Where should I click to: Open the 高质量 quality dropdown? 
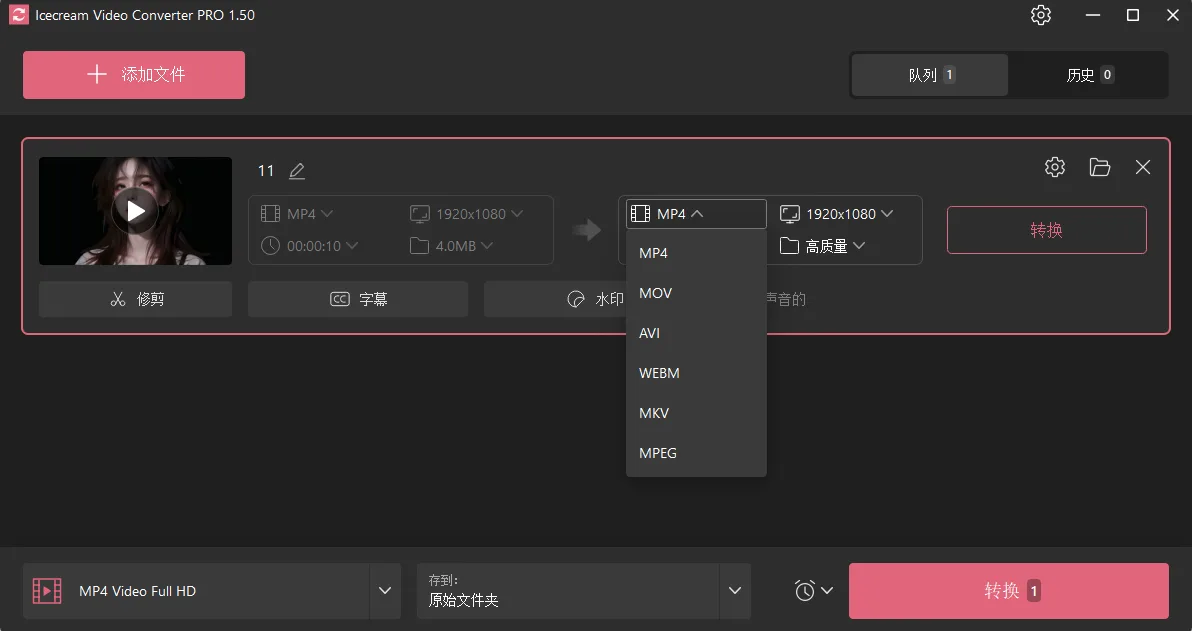coord(823,246)
